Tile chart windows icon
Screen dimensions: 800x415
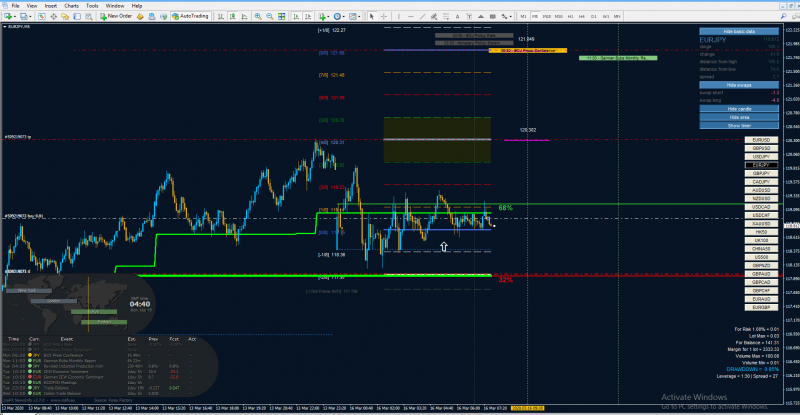pos(282,16)
